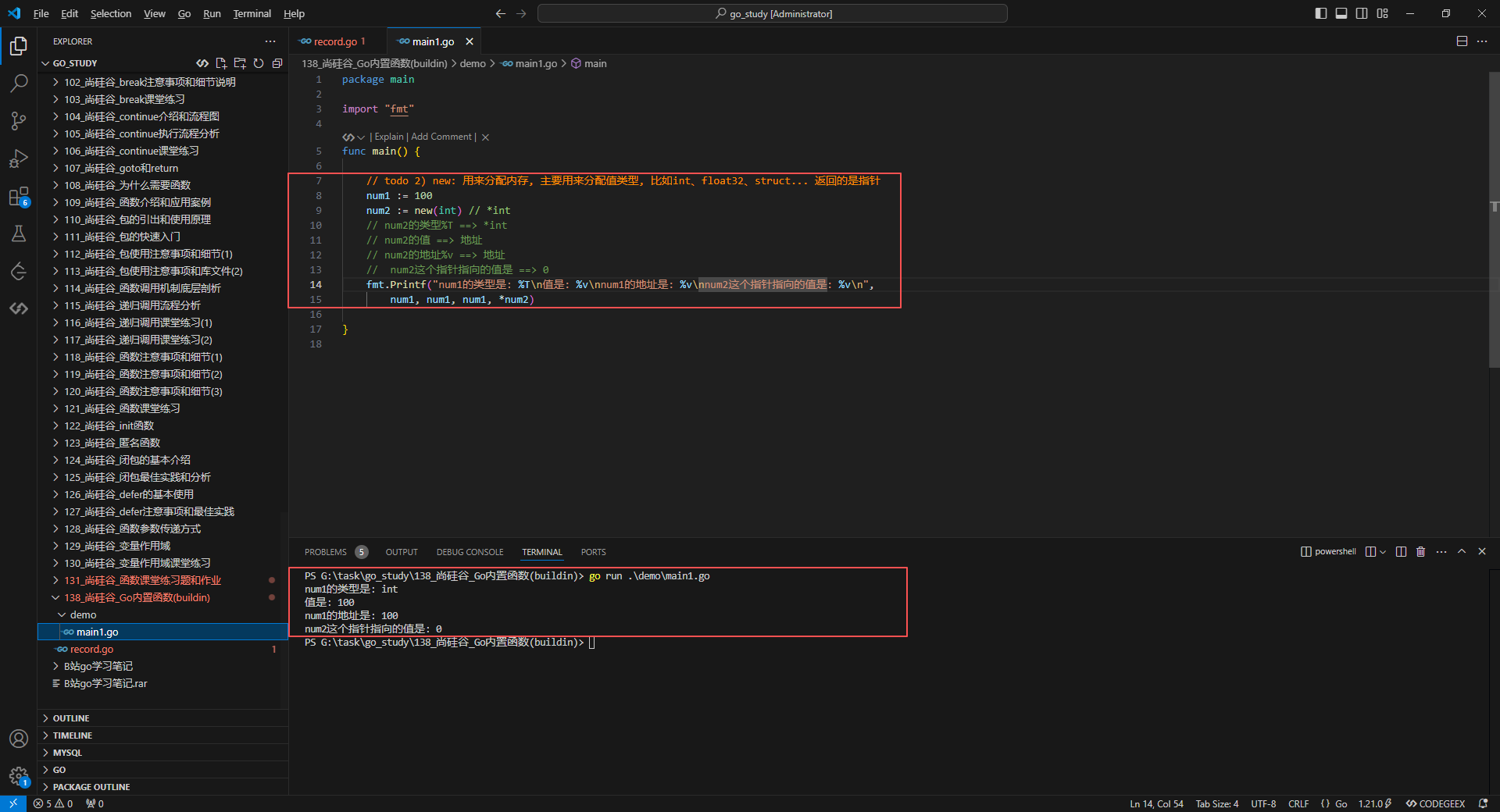The image size is (1500, 812).
Task: Open the CodeGeeX view in activity bar
Action: [x=19, y=308]
